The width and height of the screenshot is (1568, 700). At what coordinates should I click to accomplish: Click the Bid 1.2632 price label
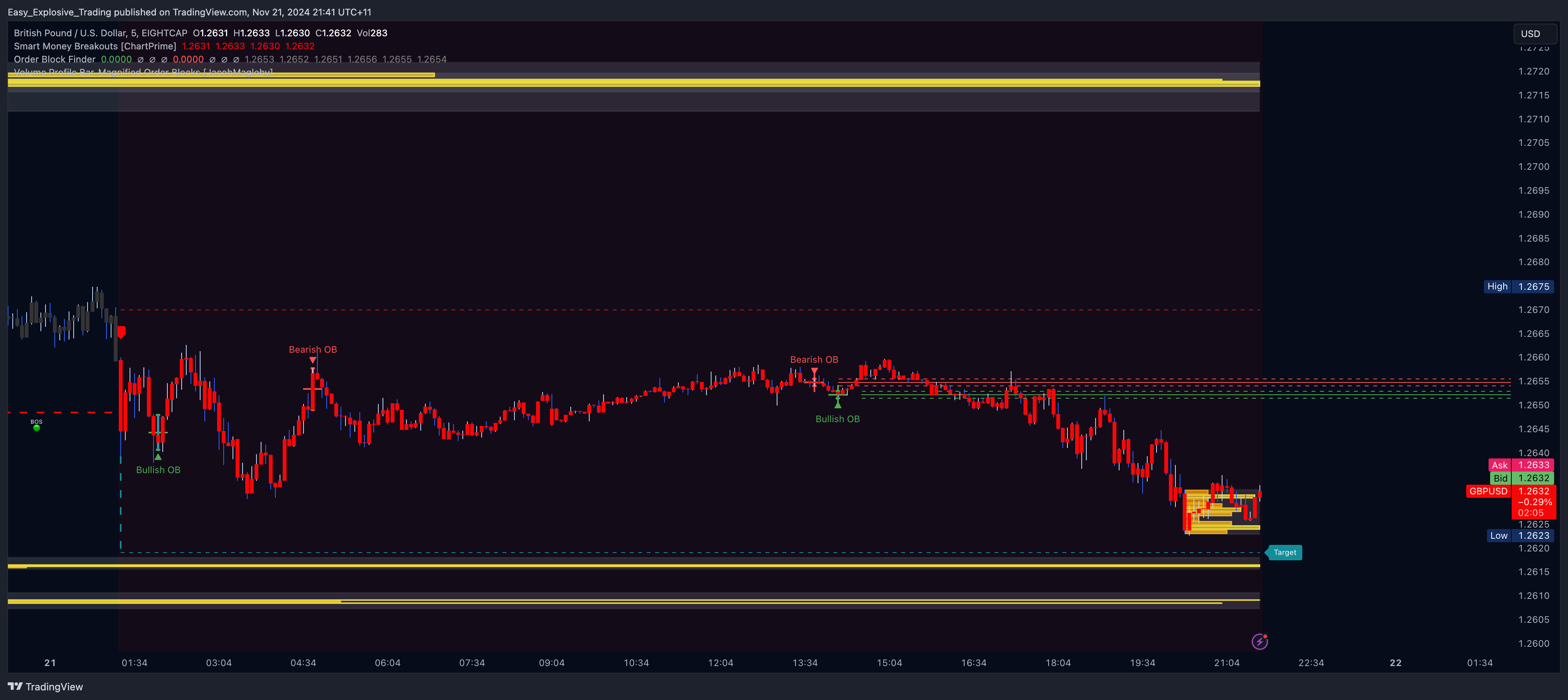pyautogui.click(x=1522, y=478)
